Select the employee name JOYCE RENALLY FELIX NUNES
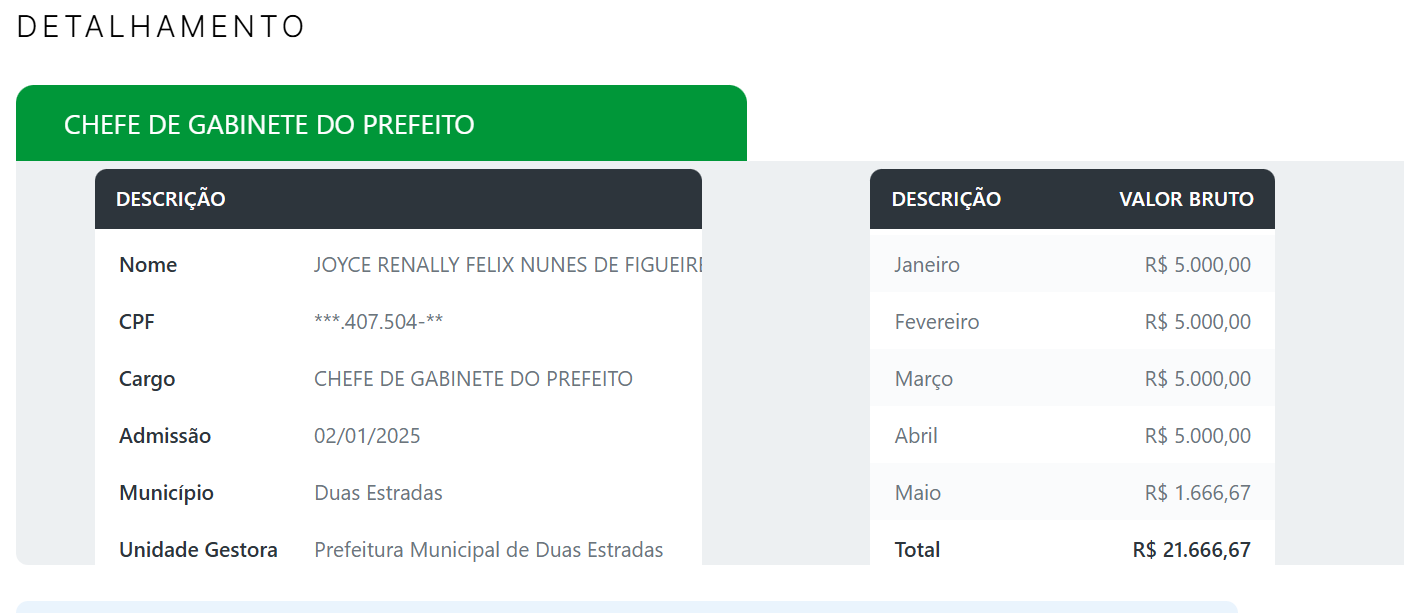This screenshot has height=613, width=1404. point(508,265)
